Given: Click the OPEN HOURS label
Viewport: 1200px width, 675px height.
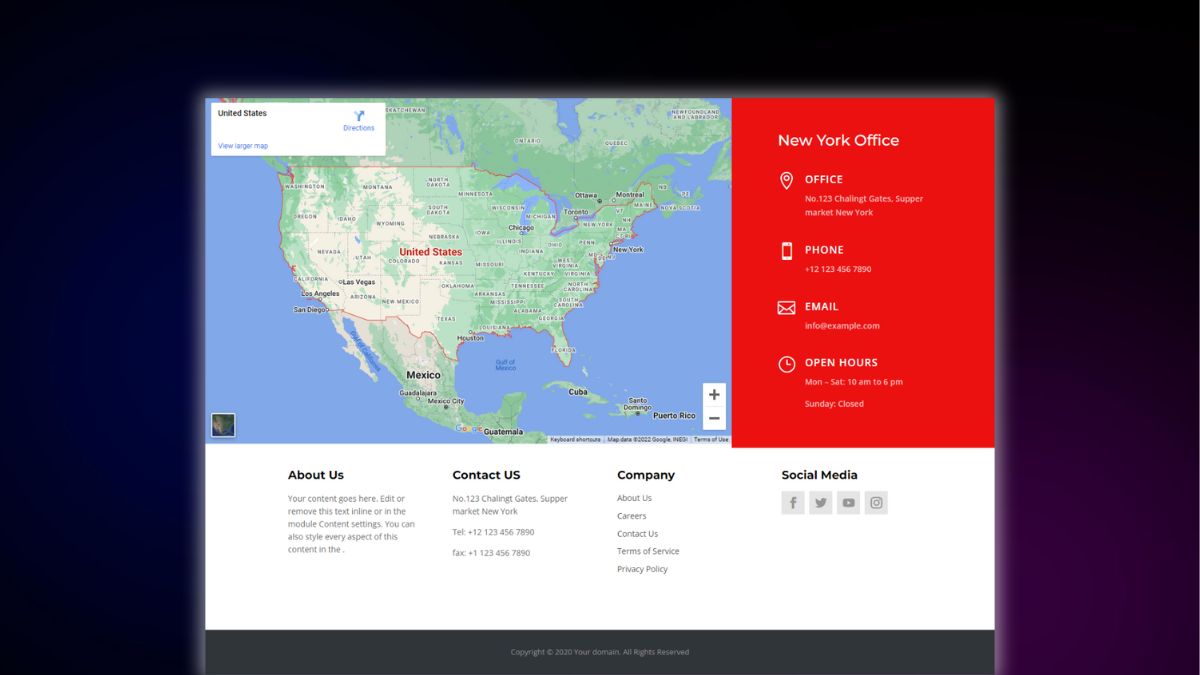Looking at the screenshot, I should tap(841, 362).
